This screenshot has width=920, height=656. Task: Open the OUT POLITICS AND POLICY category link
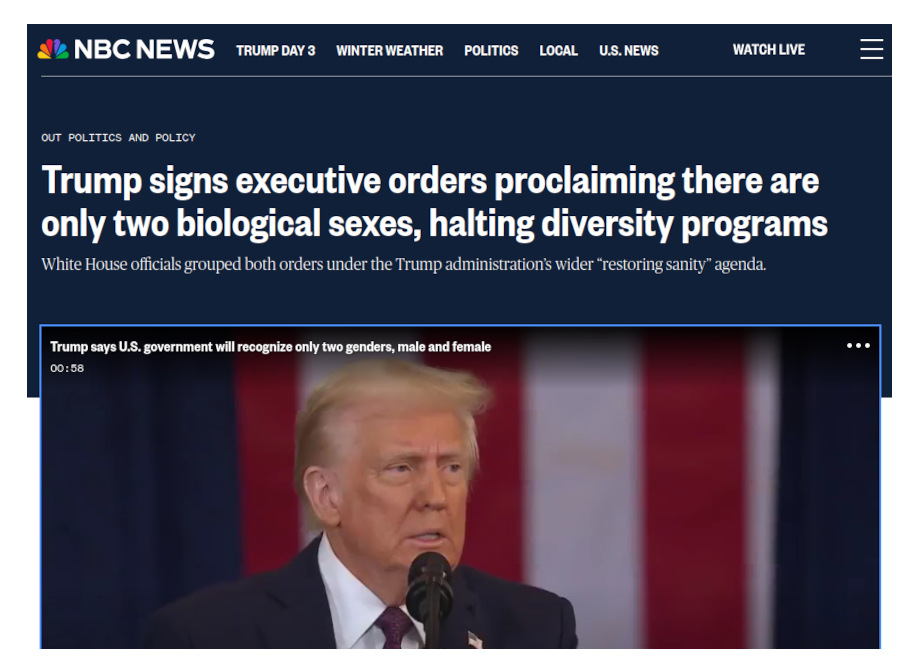(119, 137)
